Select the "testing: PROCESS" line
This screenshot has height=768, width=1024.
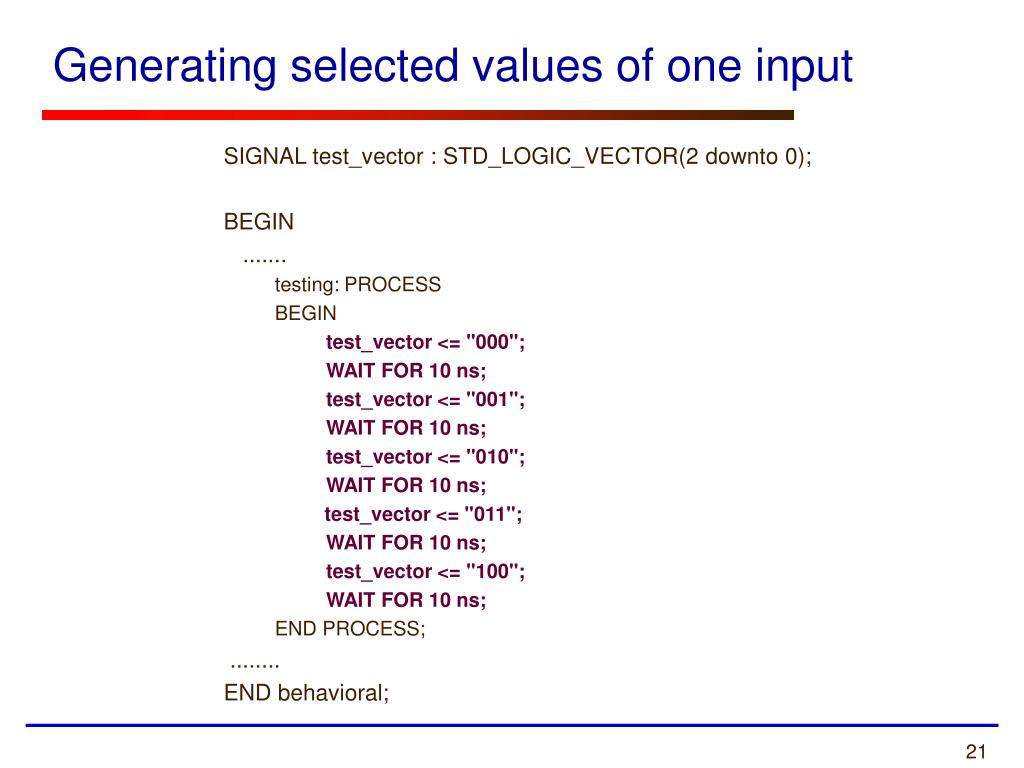357,285
